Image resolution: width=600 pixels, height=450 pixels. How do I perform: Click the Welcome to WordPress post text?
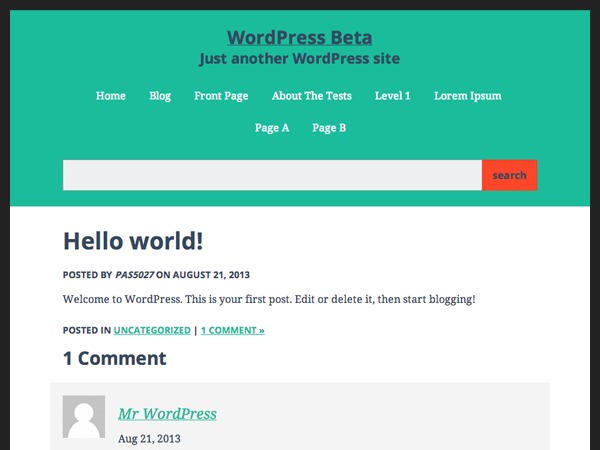click(269, 299)
